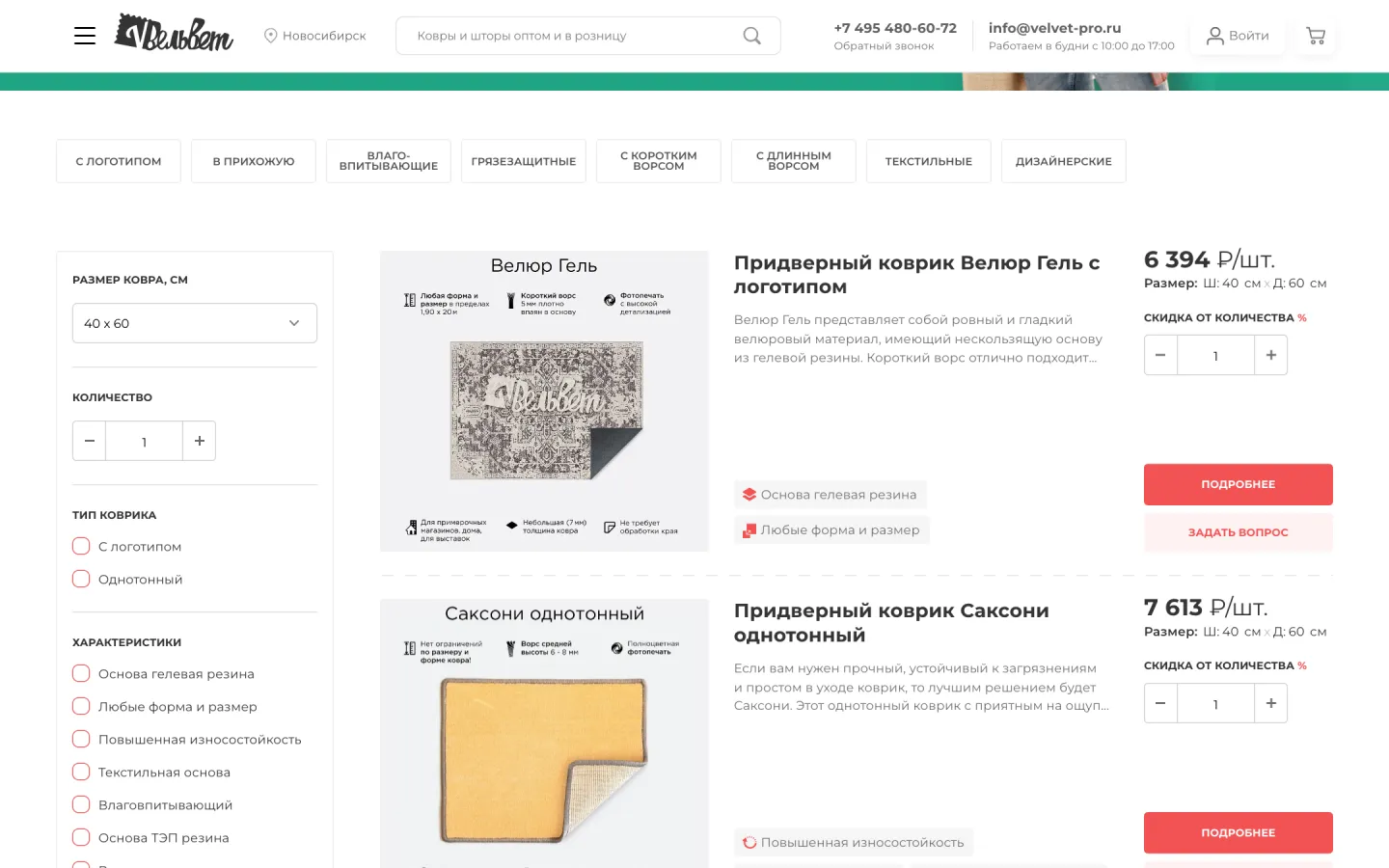
Task: Click the red layers icon beside Основа гелевая резина tag
Action: click(x=749, y=495)
